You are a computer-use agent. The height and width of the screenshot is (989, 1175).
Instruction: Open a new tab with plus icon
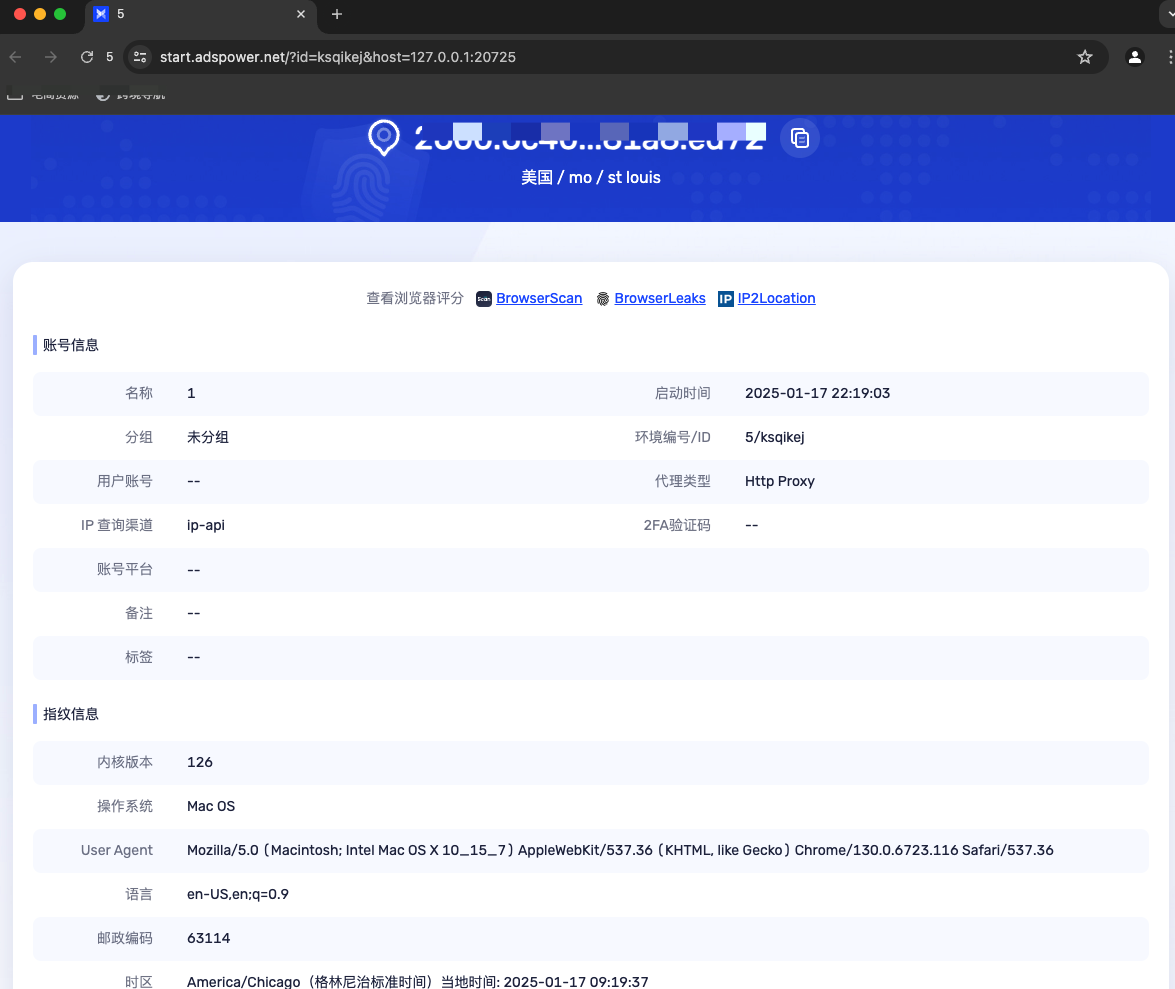pos(337,14)
